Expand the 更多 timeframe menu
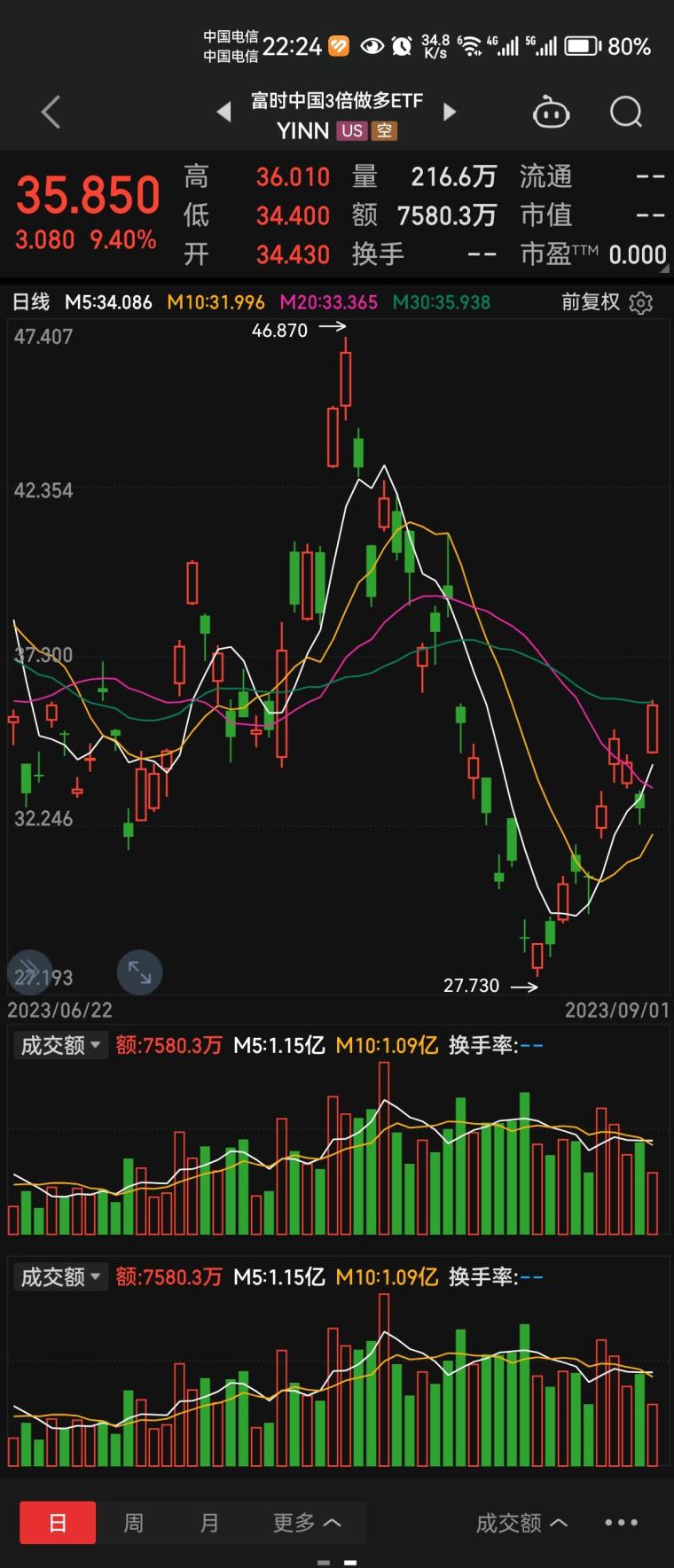 [307, 1523]
